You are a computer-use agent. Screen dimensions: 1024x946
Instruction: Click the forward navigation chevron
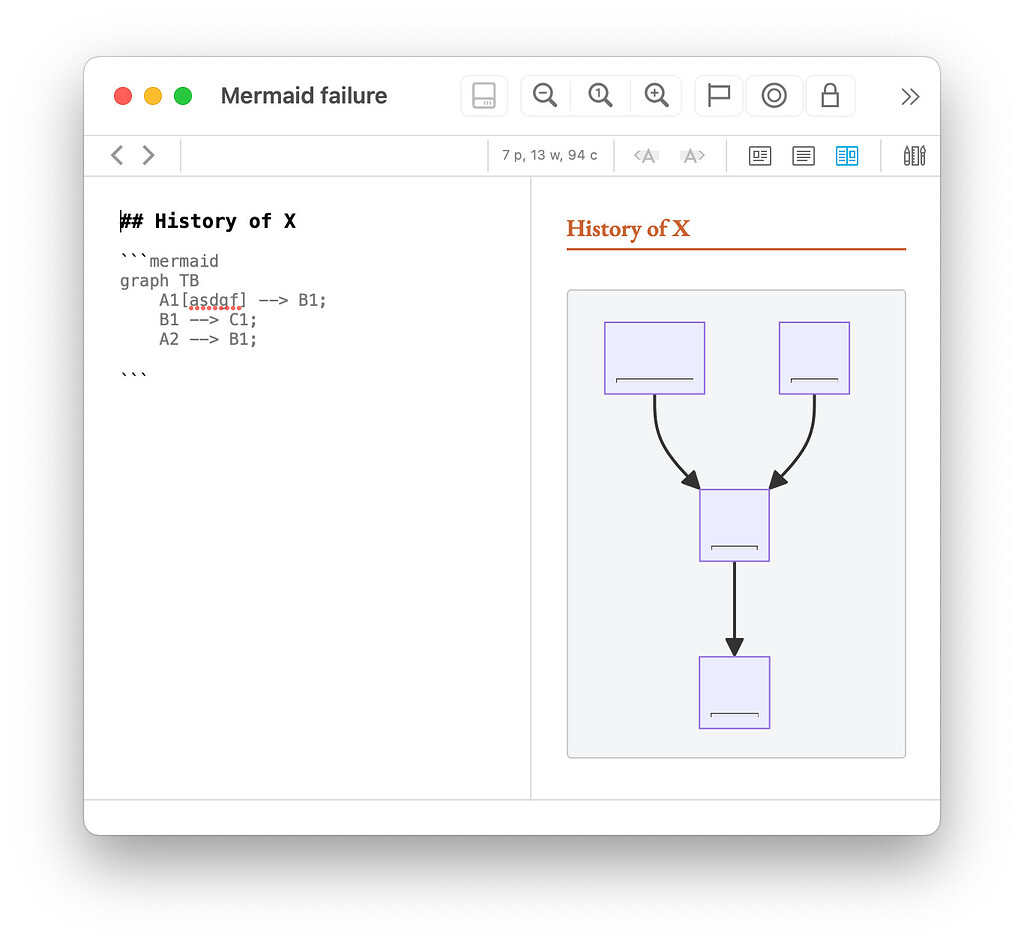pos(148,155)
